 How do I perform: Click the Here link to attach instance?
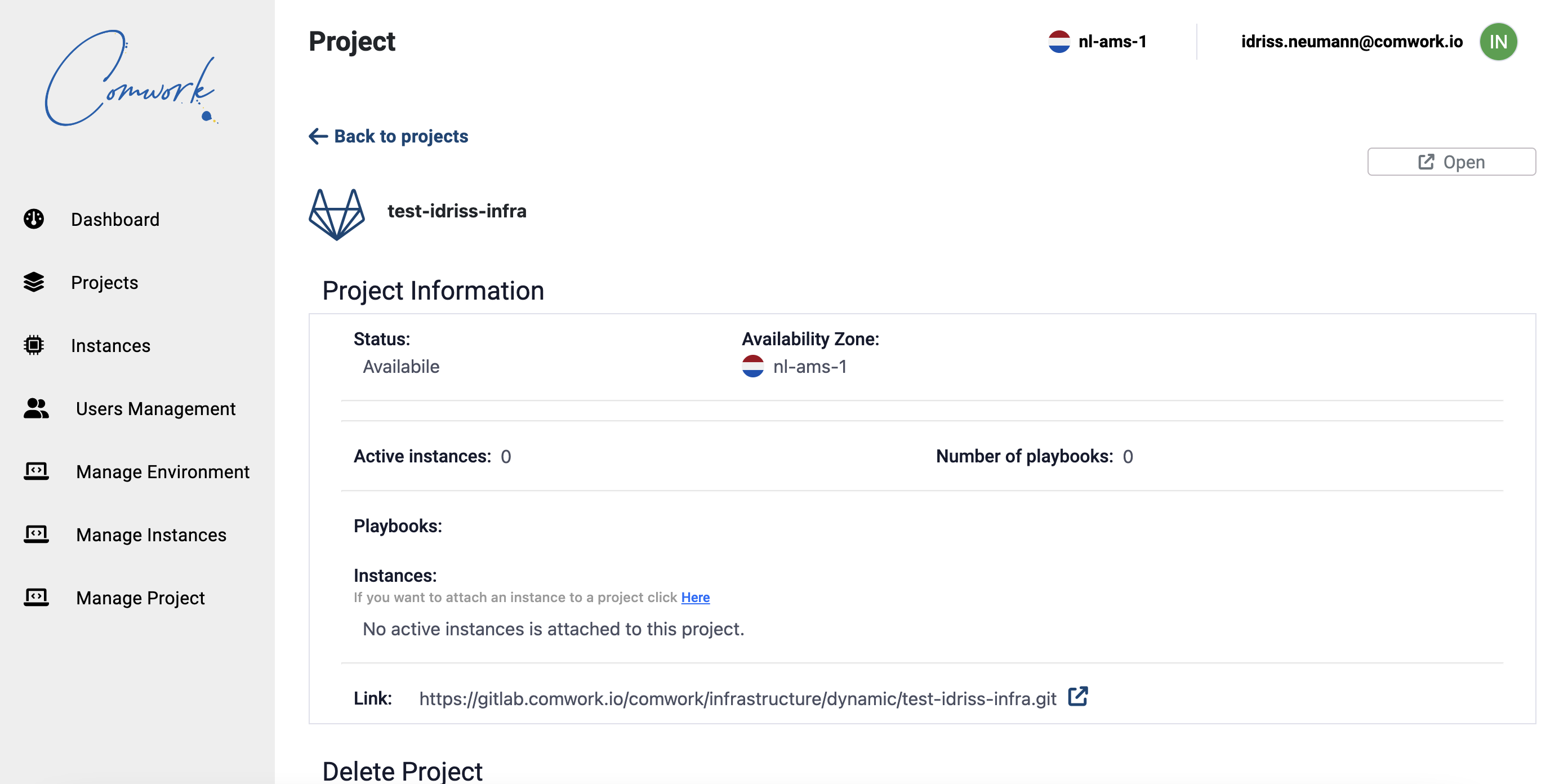[696, 598]
